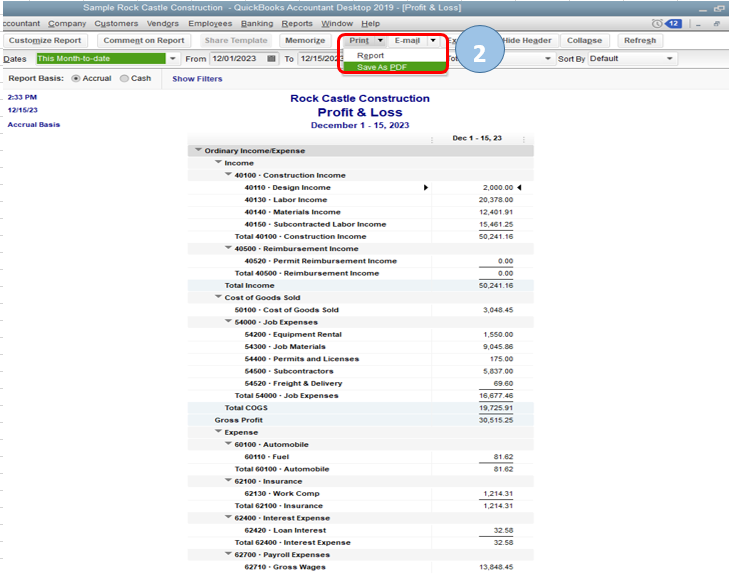Click the 62710 Gross Wages amount 13,848.45
729x574 pixels.
click(496, 567)
